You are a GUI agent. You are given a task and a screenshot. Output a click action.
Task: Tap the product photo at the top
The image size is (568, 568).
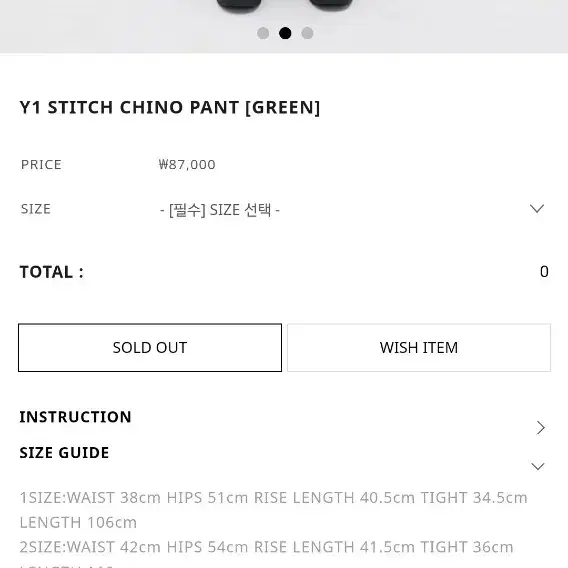284,26
